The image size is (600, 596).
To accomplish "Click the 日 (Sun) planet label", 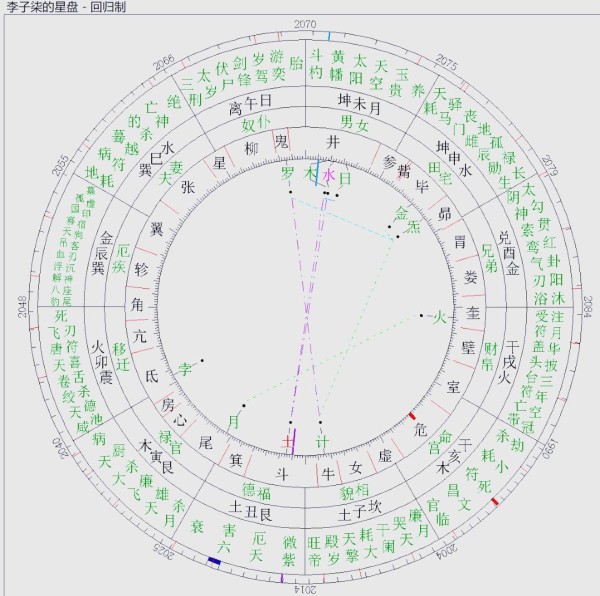I will click(x=345, y=179).
